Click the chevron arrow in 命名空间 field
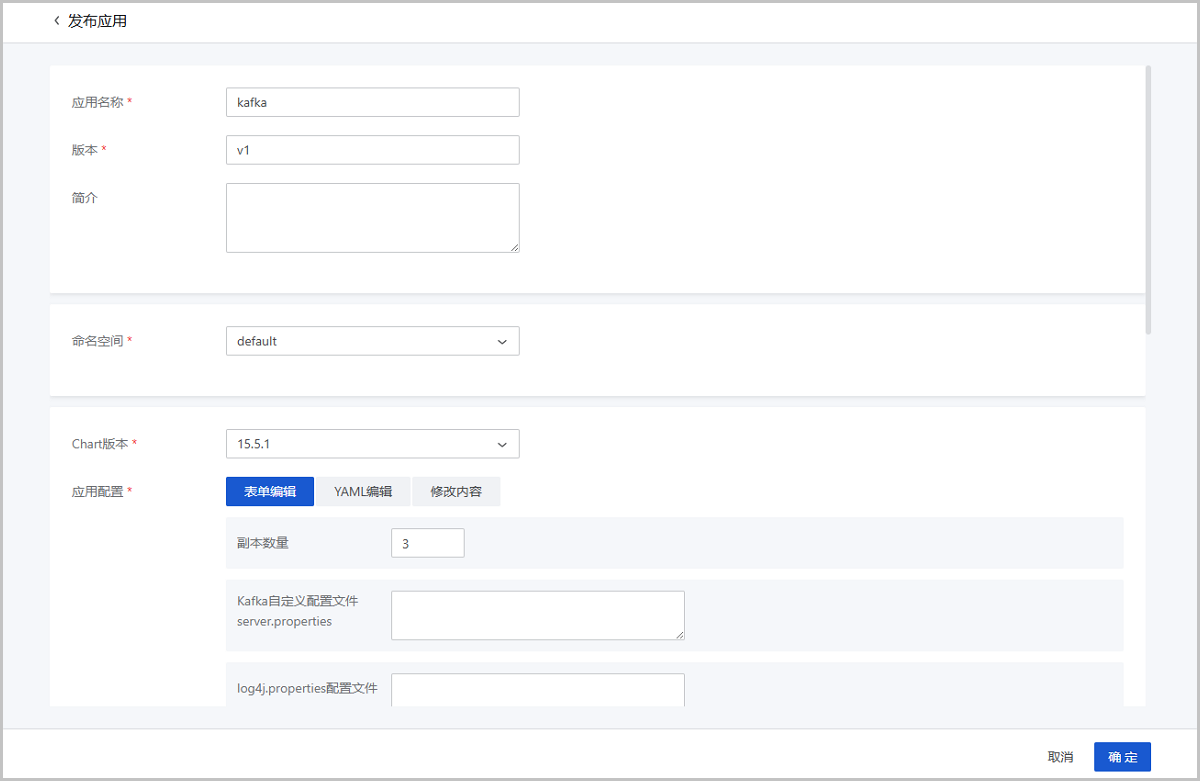 (x=502, y=341)
